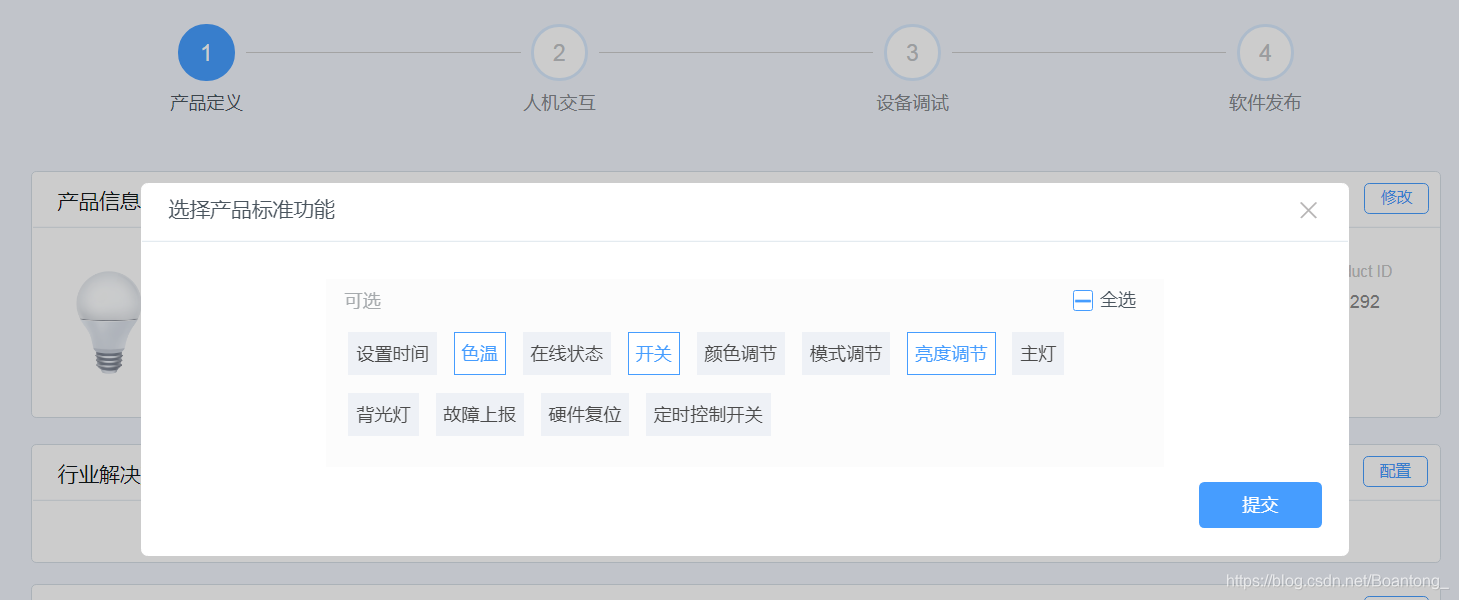
Task: Click the step 3 设备调试 circle
Action: 911,52
